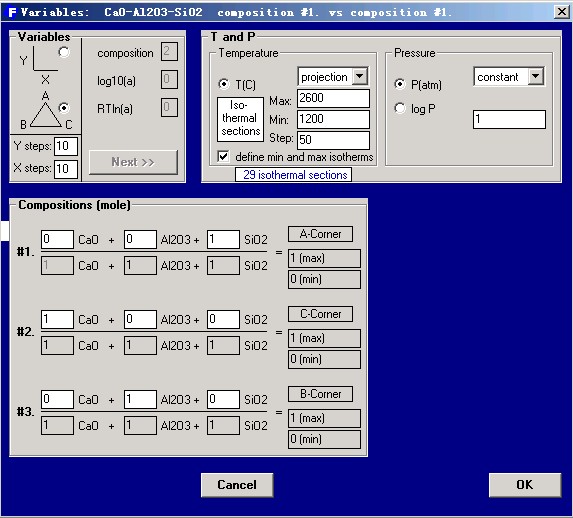The height and width of the screenshot is (518, 573).
Task: Toggle define min and max isotherms checkbox
Action: pos(223,156)
